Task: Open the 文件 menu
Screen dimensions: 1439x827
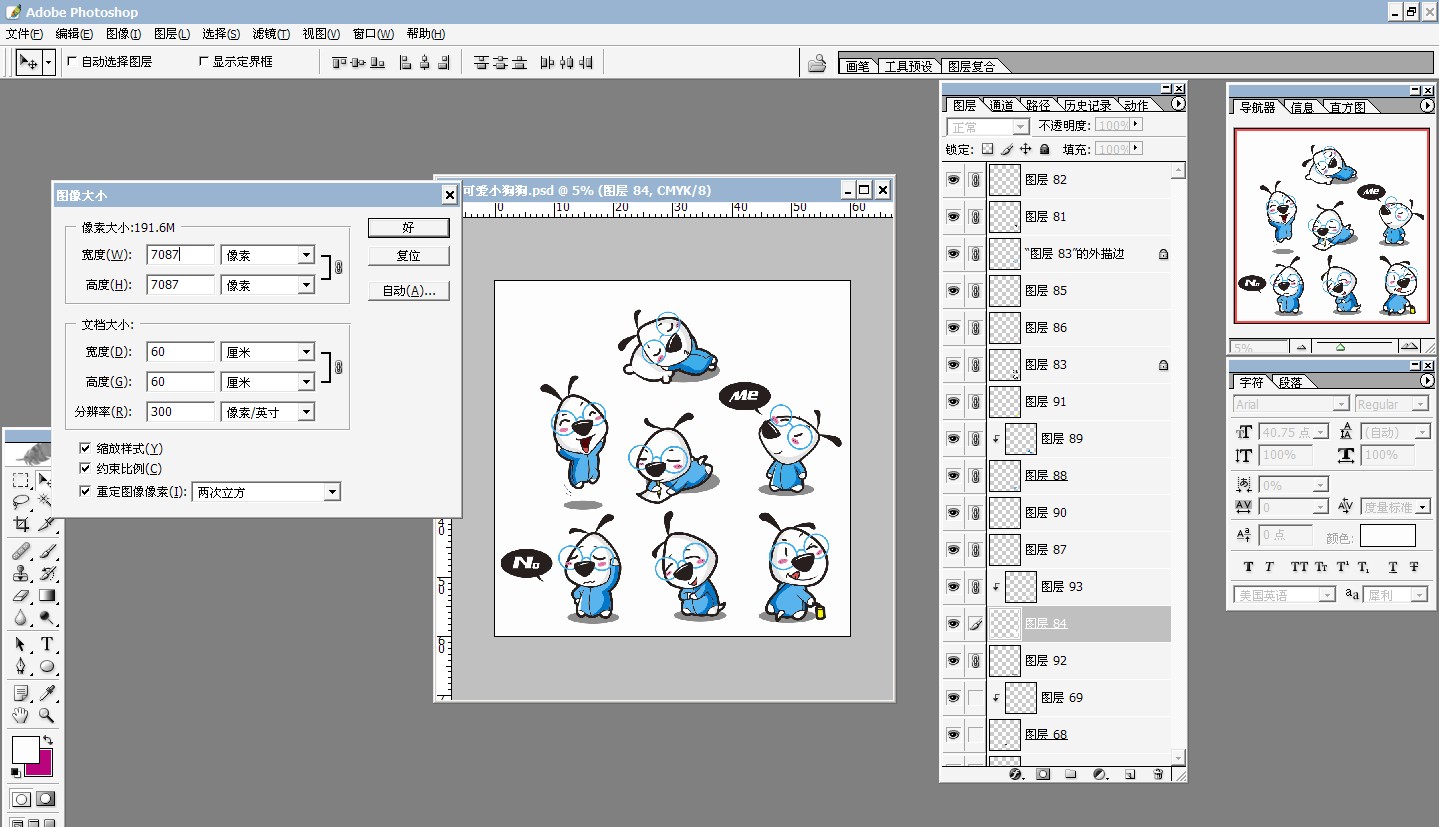Action: click(x=24, y=34)
